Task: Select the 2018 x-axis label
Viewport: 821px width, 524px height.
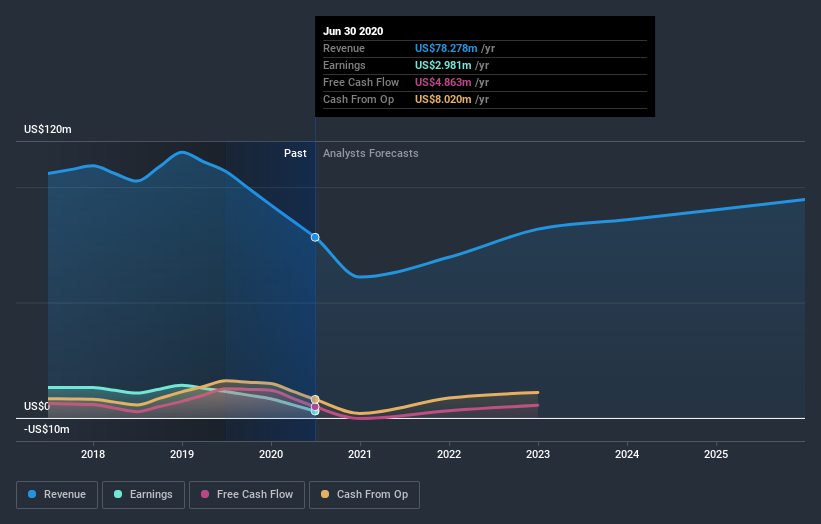Action: tap(93, 454)
